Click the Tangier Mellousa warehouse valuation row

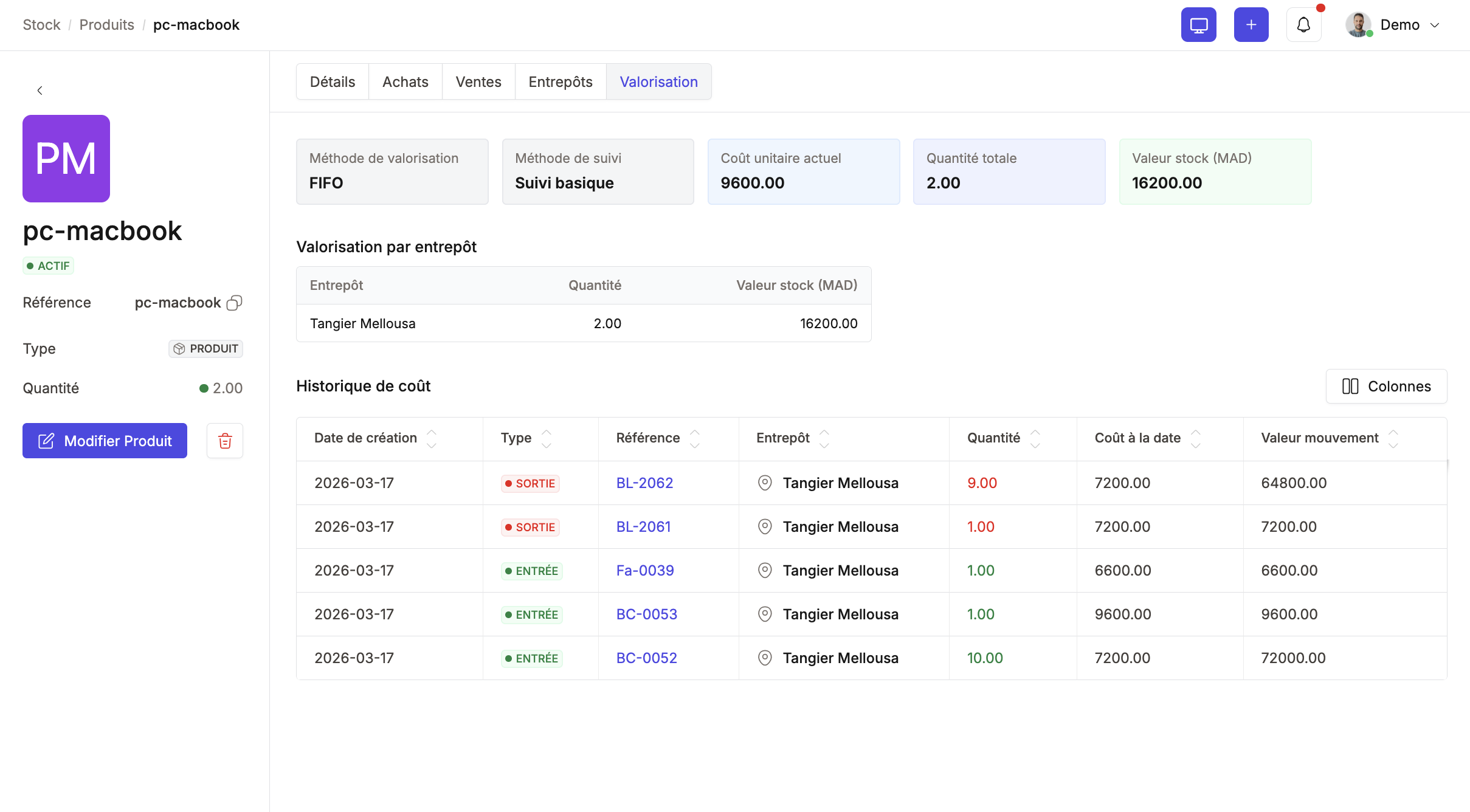point(584,323)
